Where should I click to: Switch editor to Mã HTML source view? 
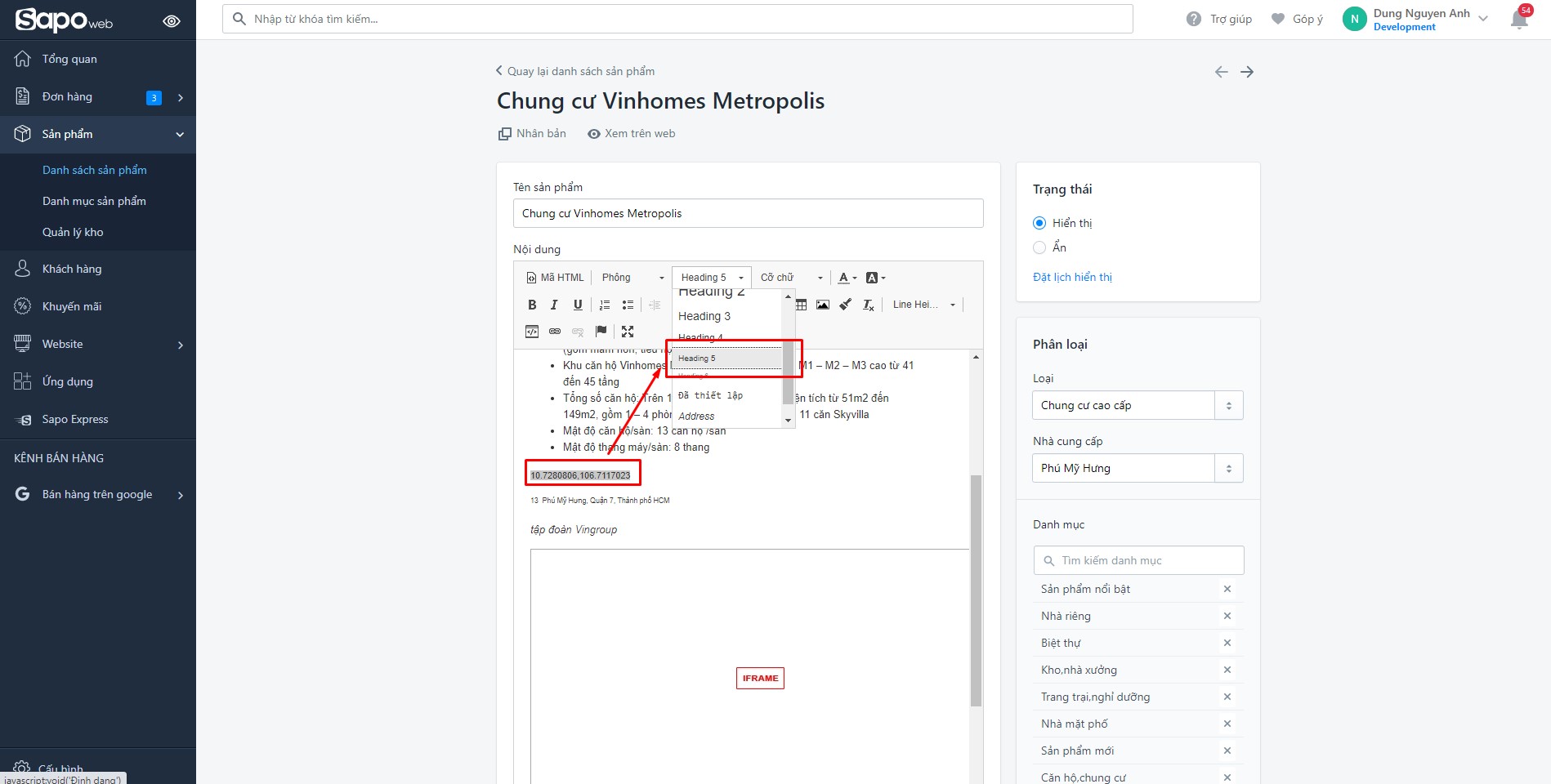click(556, 278)
